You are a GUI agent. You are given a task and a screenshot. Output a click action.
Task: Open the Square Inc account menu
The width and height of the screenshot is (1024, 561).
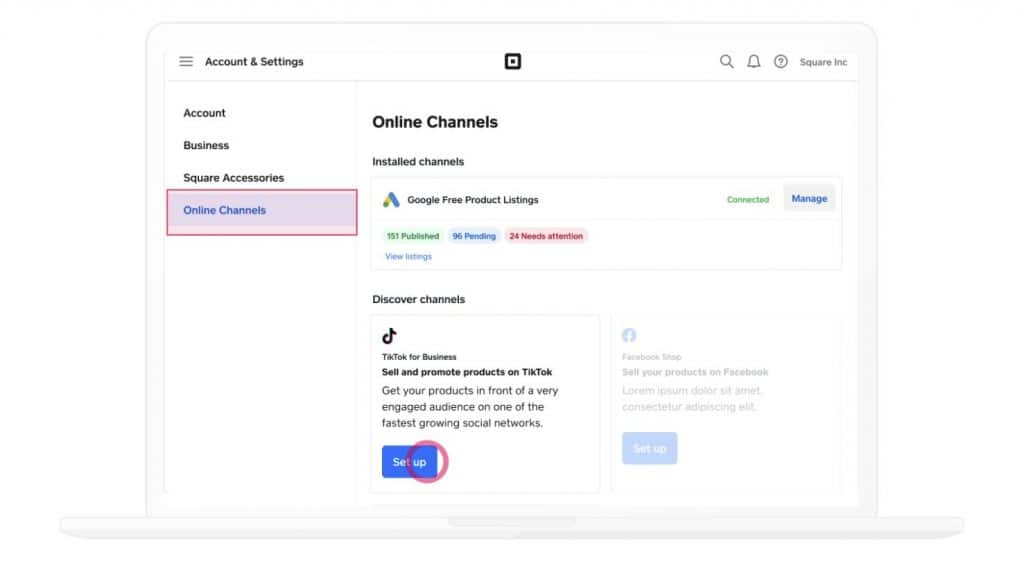(x=823, y=62)
